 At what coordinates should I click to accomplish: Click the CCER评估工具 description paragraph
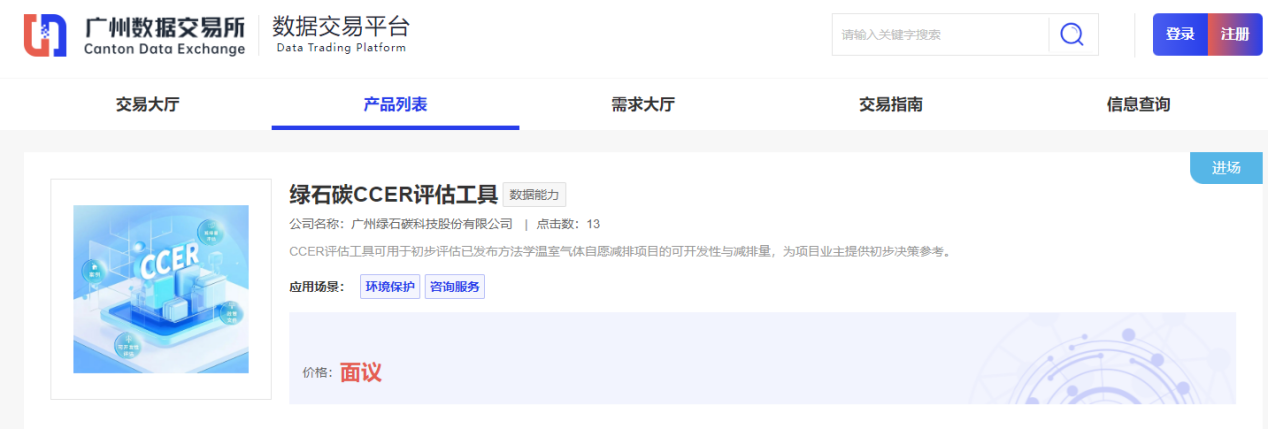[619, 251]
